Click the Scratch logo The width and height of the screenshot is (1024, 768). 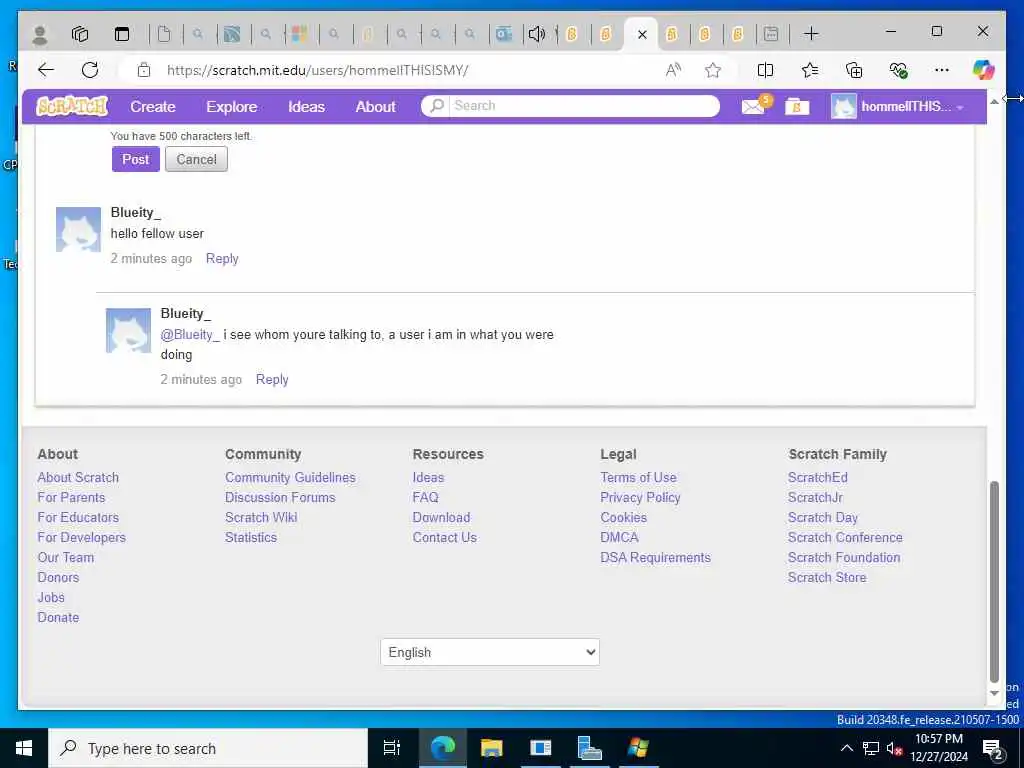72,106
